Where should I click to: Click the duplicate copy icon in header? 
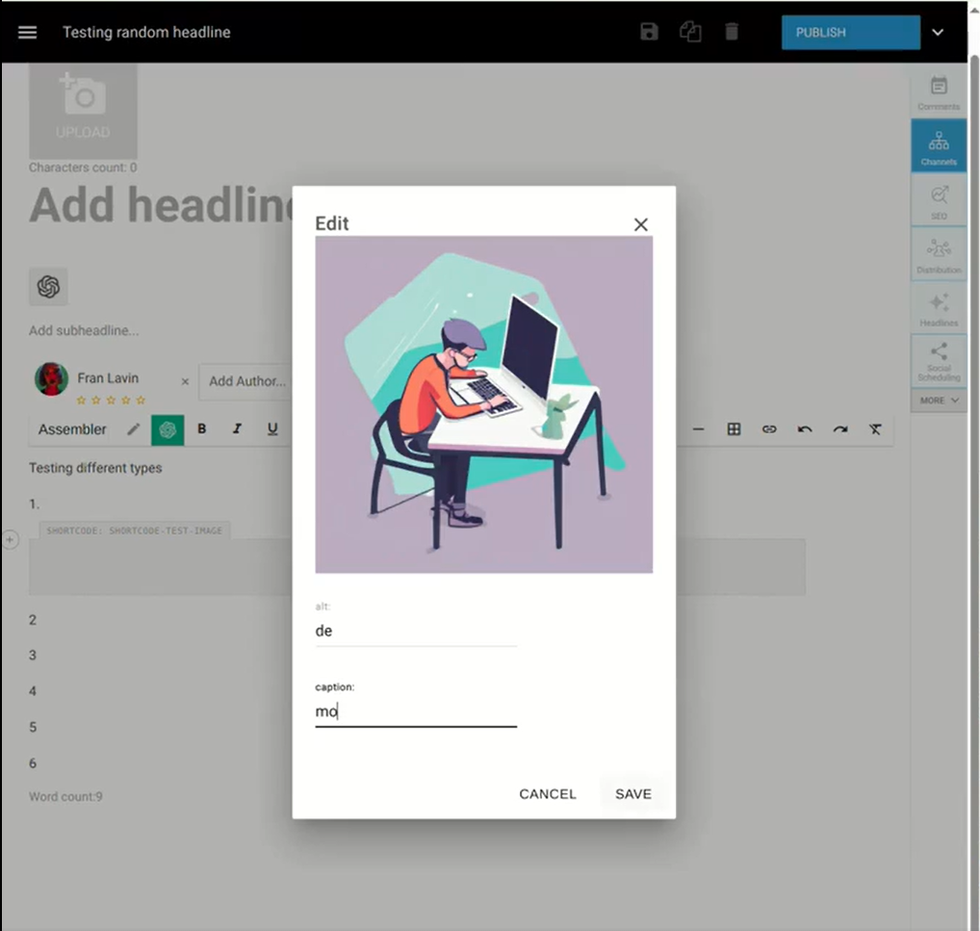pyautogui.click(x=690, y=32)
